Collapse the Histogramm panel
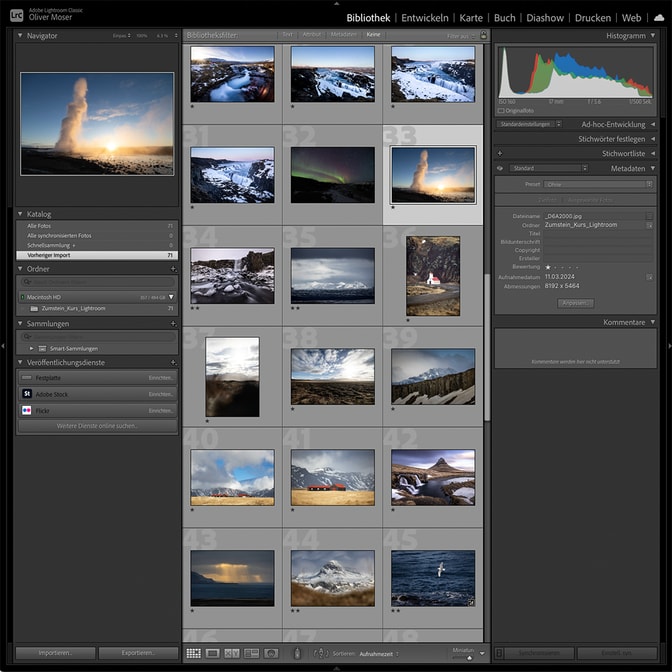 653,36
